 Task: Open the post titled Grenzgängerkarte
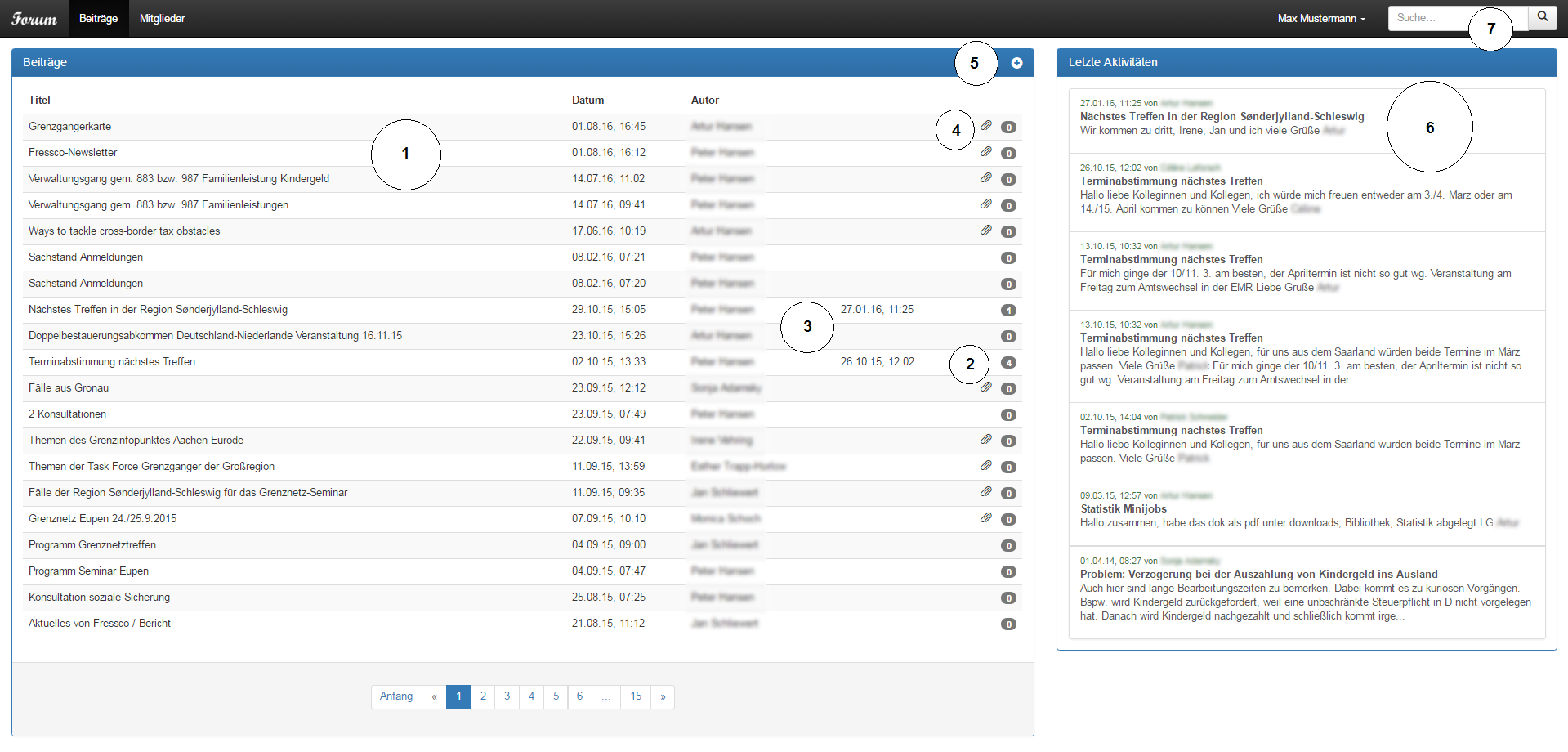pos(69,127)
